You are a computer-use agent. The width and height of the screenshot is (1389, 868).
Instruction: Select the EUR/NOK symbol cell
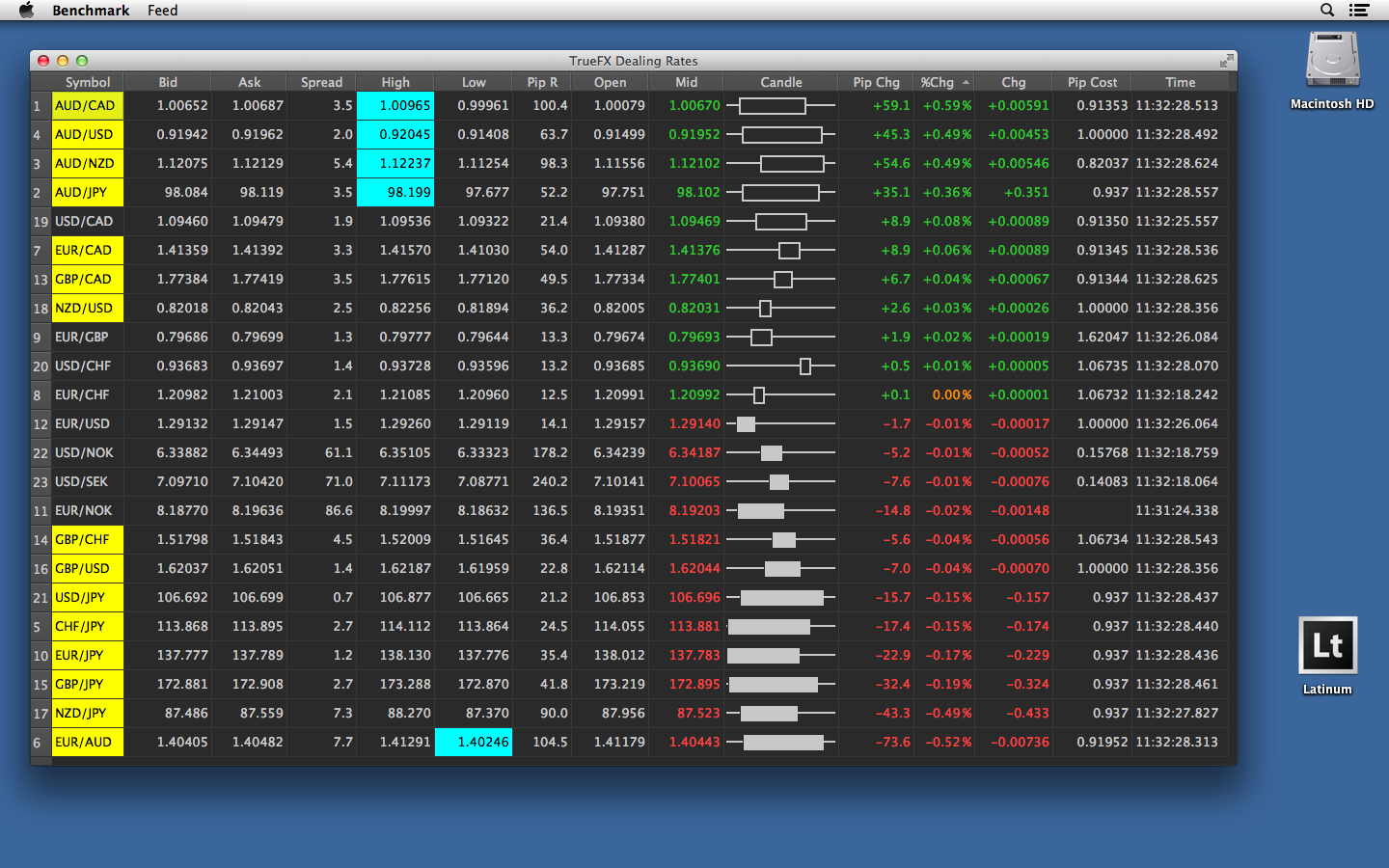[88, 510]
